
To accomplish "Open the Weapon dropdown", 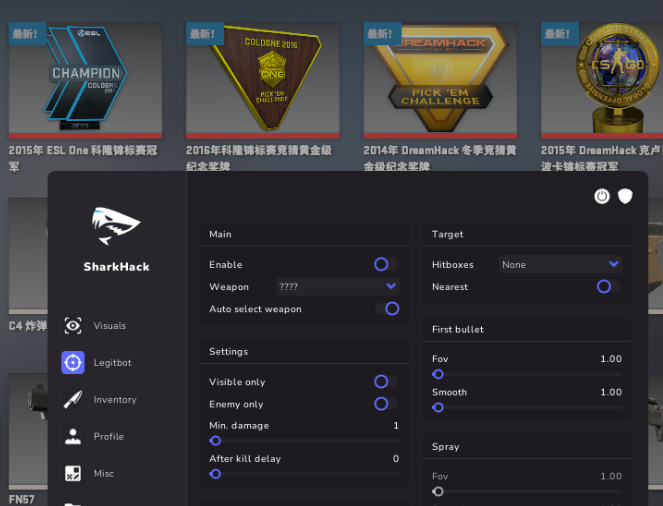I will (337, 287).
